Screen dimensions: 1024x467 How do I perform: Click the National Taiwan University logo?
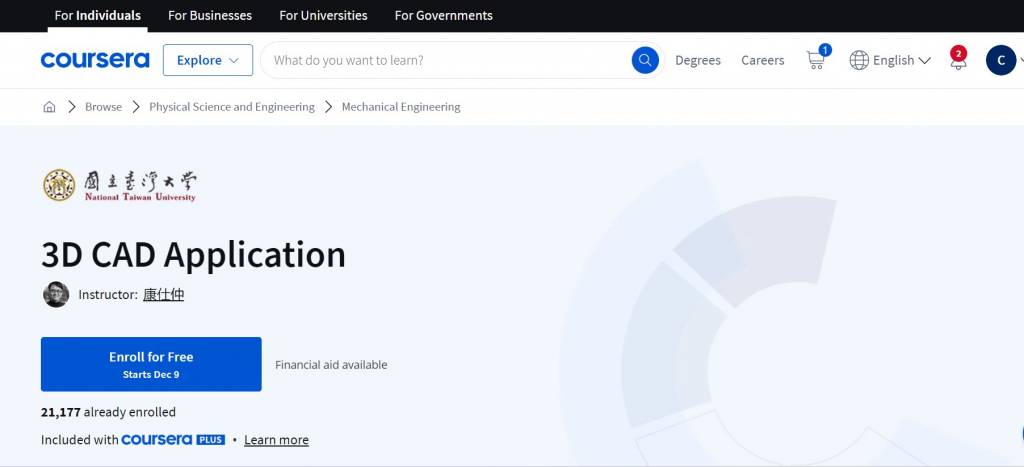(119, 185)
